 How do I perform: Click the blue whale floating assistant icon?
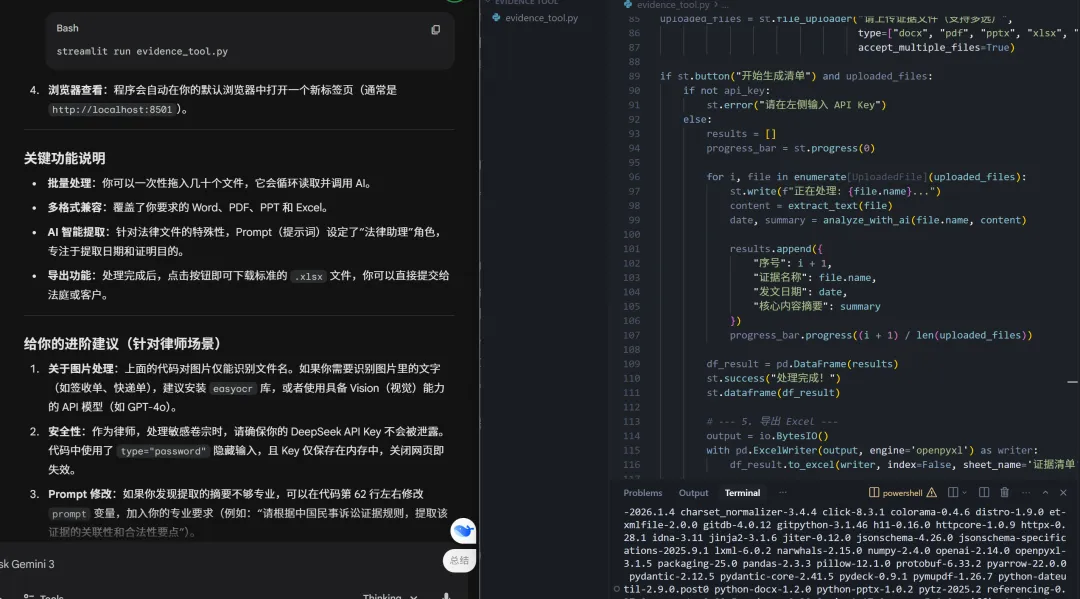click(x=463, y=531)
